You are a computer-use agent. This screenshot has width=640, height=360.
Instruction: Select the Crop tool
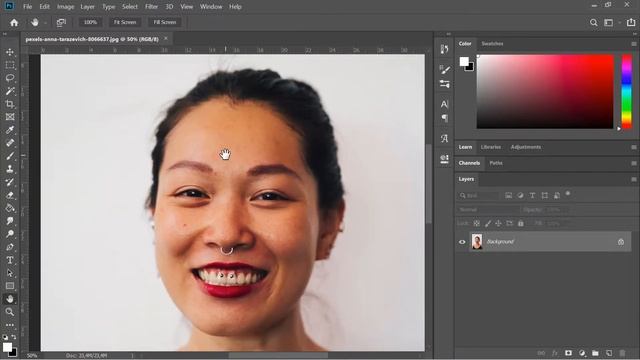coord(10,104)
